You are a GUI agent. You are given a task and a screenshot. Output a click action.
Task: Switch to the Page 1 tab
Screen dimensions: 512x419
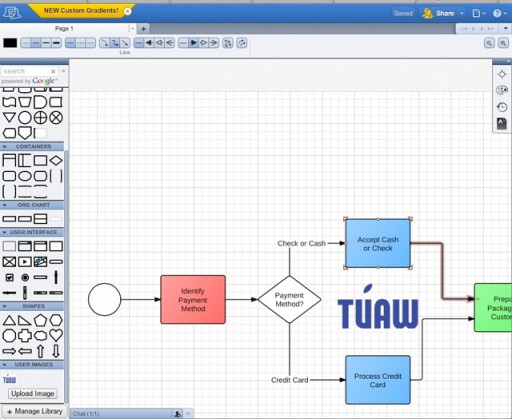pos(64,29)
